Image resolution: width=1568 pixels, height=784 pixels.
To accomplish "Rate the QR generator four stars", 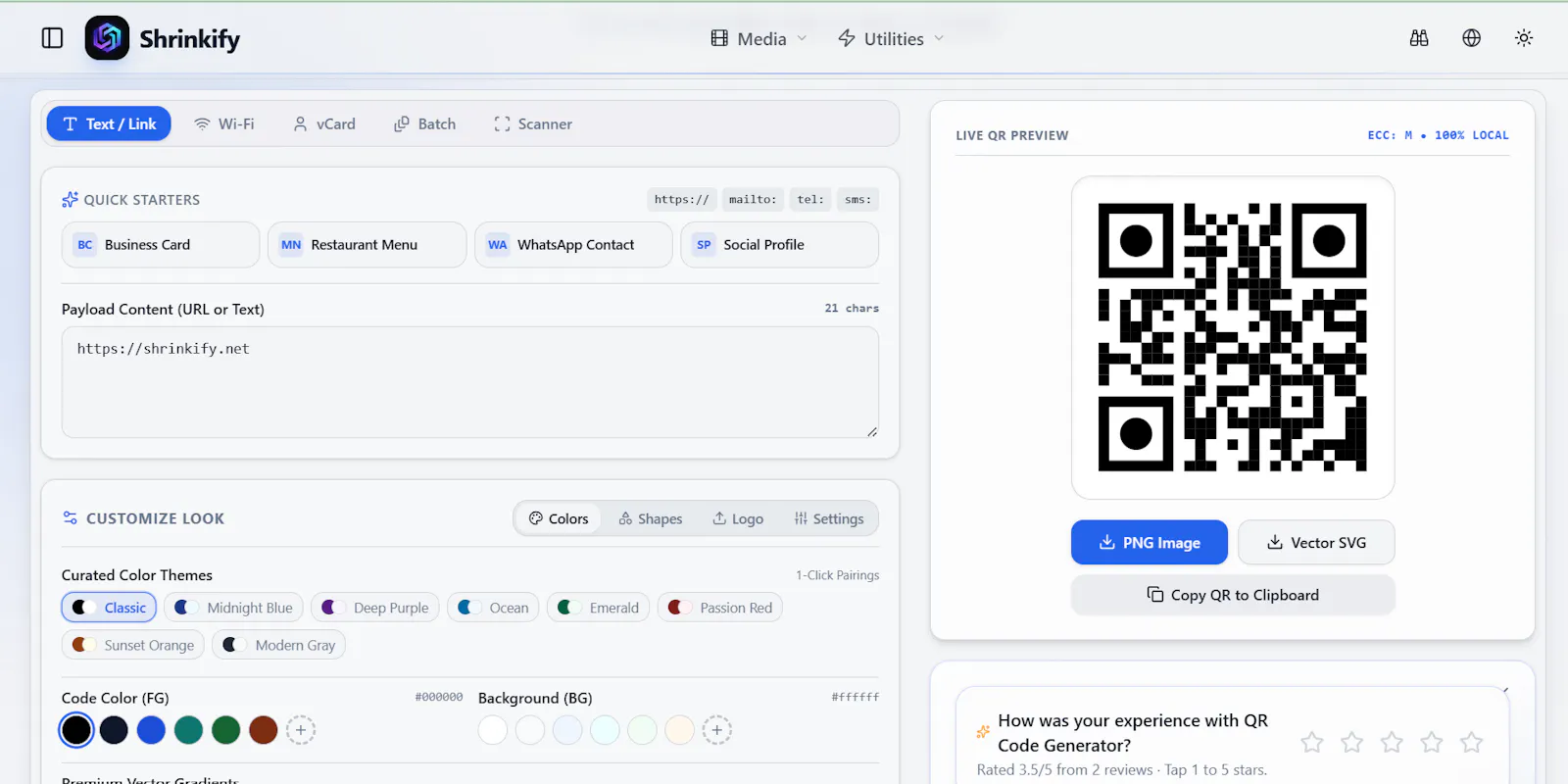I will click(1432, 743).
